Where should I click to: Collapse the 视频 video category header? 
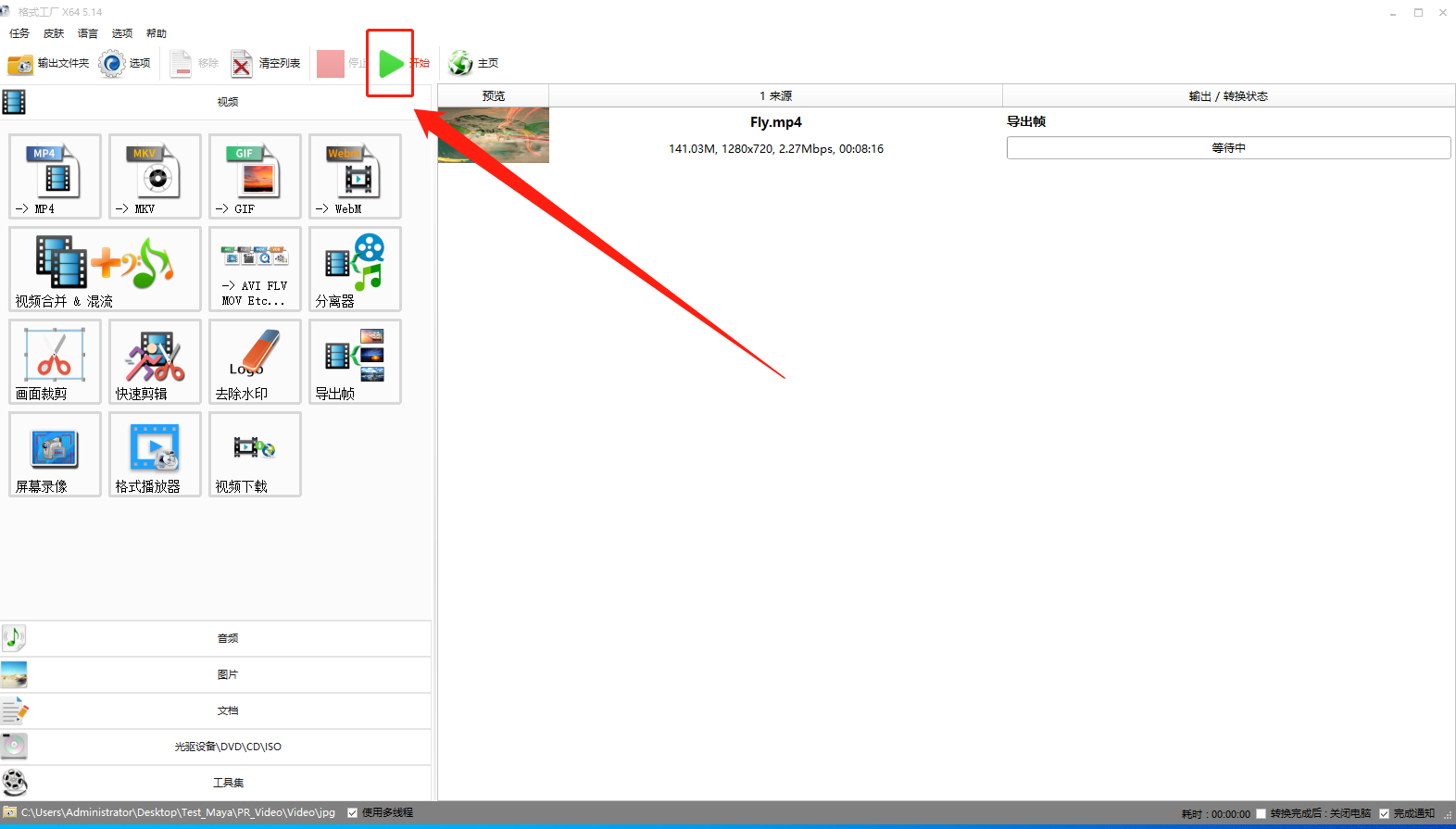coord(216,102)
